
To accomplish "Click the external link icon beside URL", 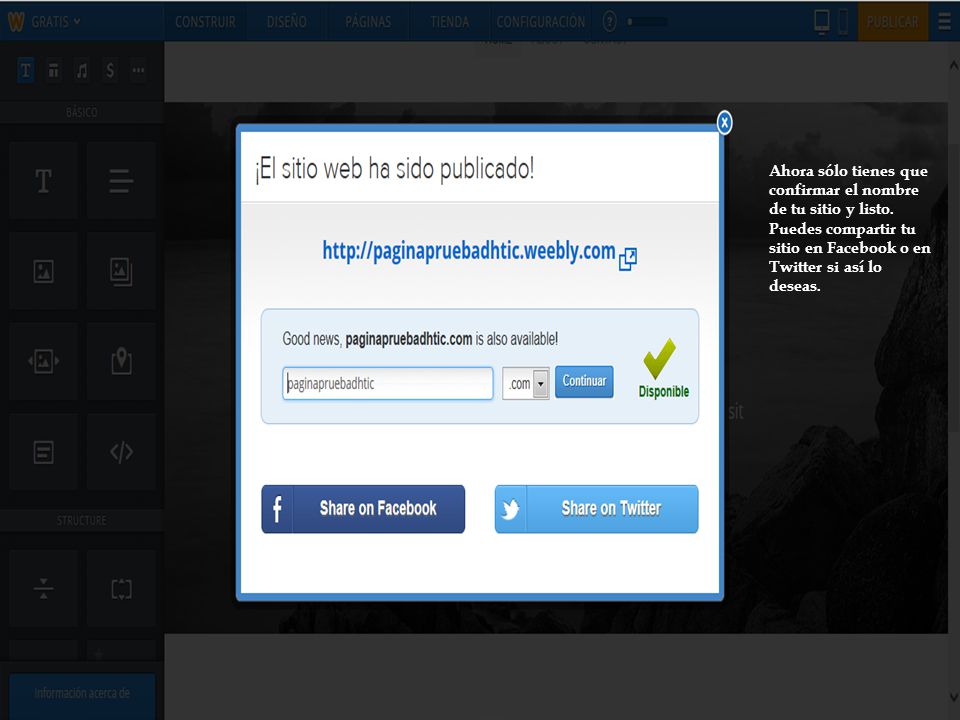I will (x=628, y=259).
